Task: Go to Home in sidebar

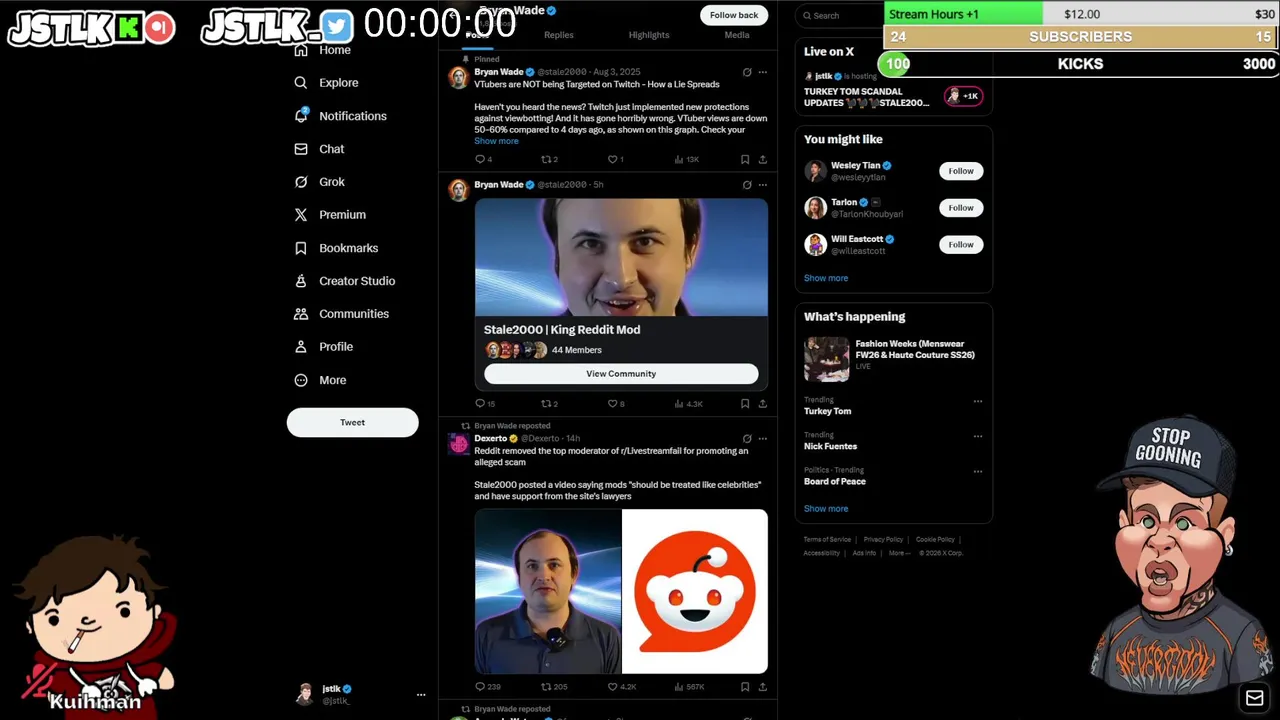Action: [322, 50]
